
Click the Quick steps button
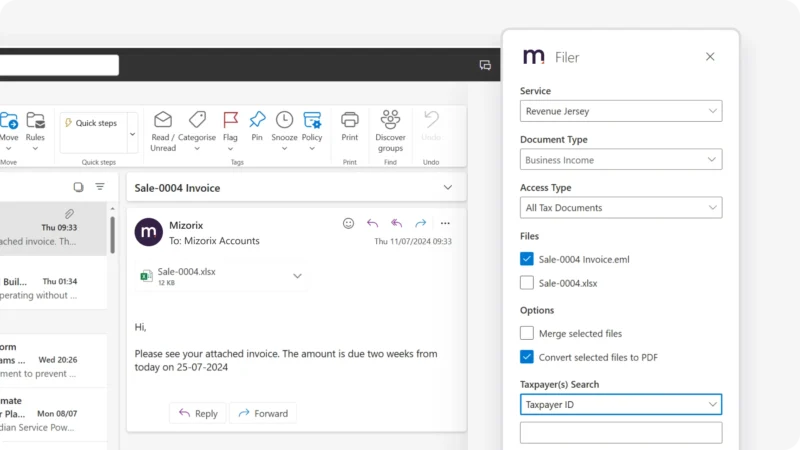(x=91, y=123)
